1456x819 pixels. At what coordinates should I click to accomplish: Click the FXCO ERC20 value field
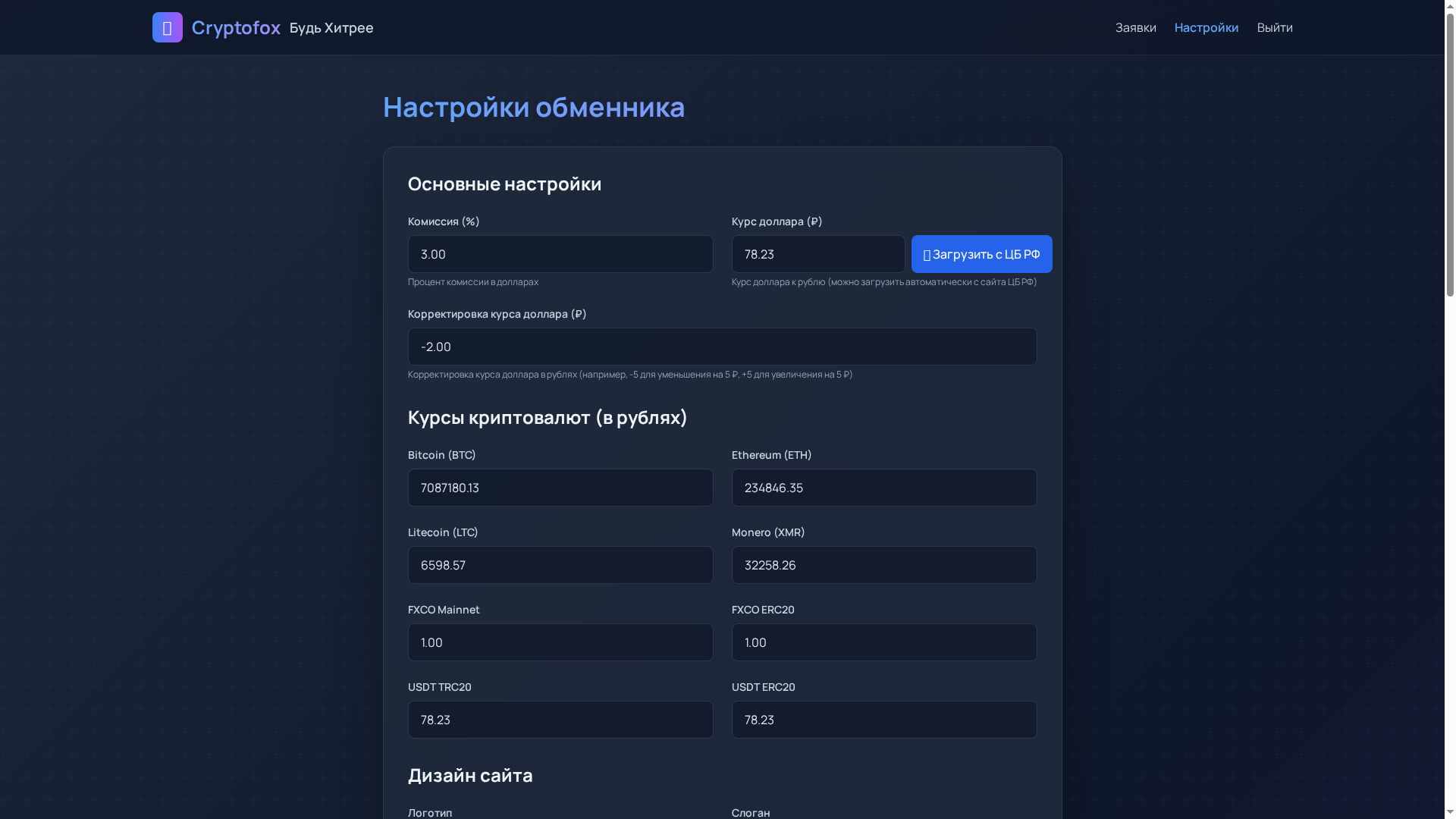883,642
